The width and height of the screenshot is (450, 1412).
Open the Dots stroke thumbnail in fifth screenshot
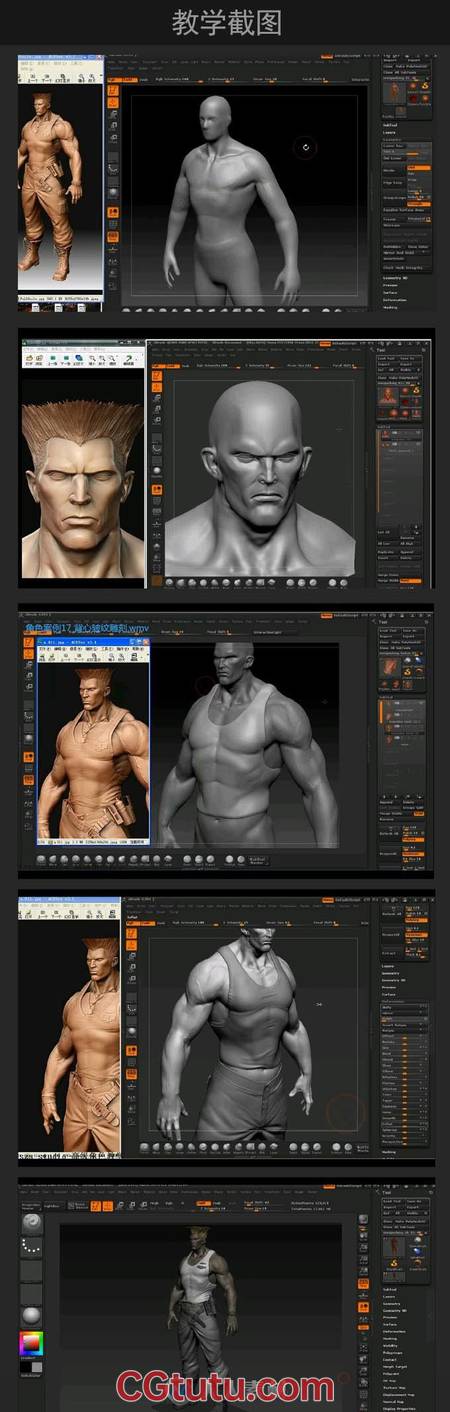(x=32, y=1246)
